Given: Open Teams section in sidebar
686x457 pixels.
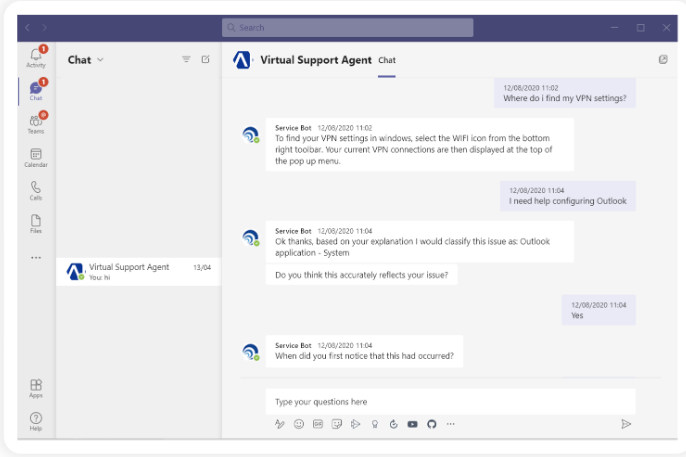Looking at the screenshot, I should 36,124.
